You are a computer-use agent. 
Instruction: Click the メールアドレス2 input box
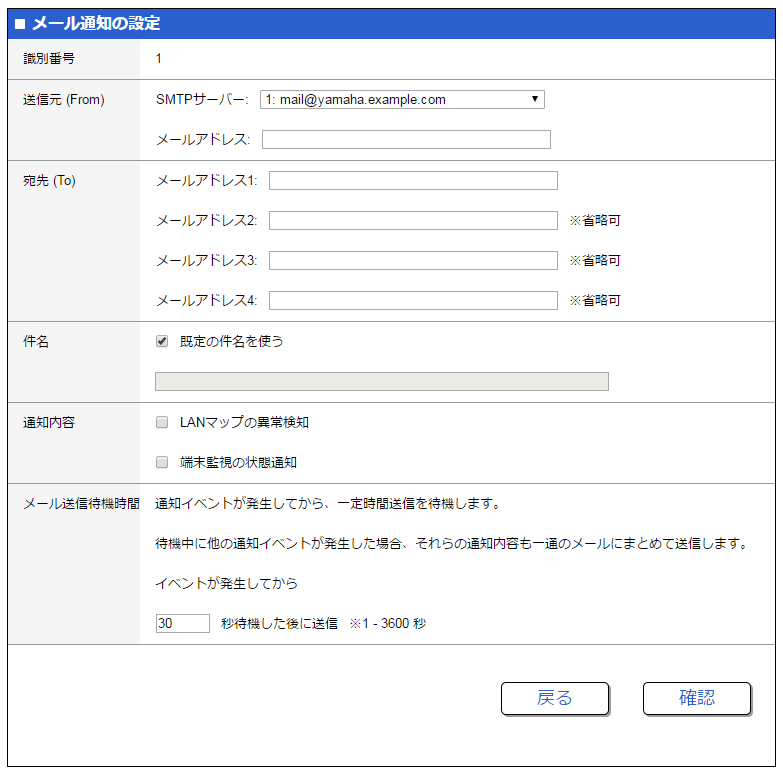(413, 220)
